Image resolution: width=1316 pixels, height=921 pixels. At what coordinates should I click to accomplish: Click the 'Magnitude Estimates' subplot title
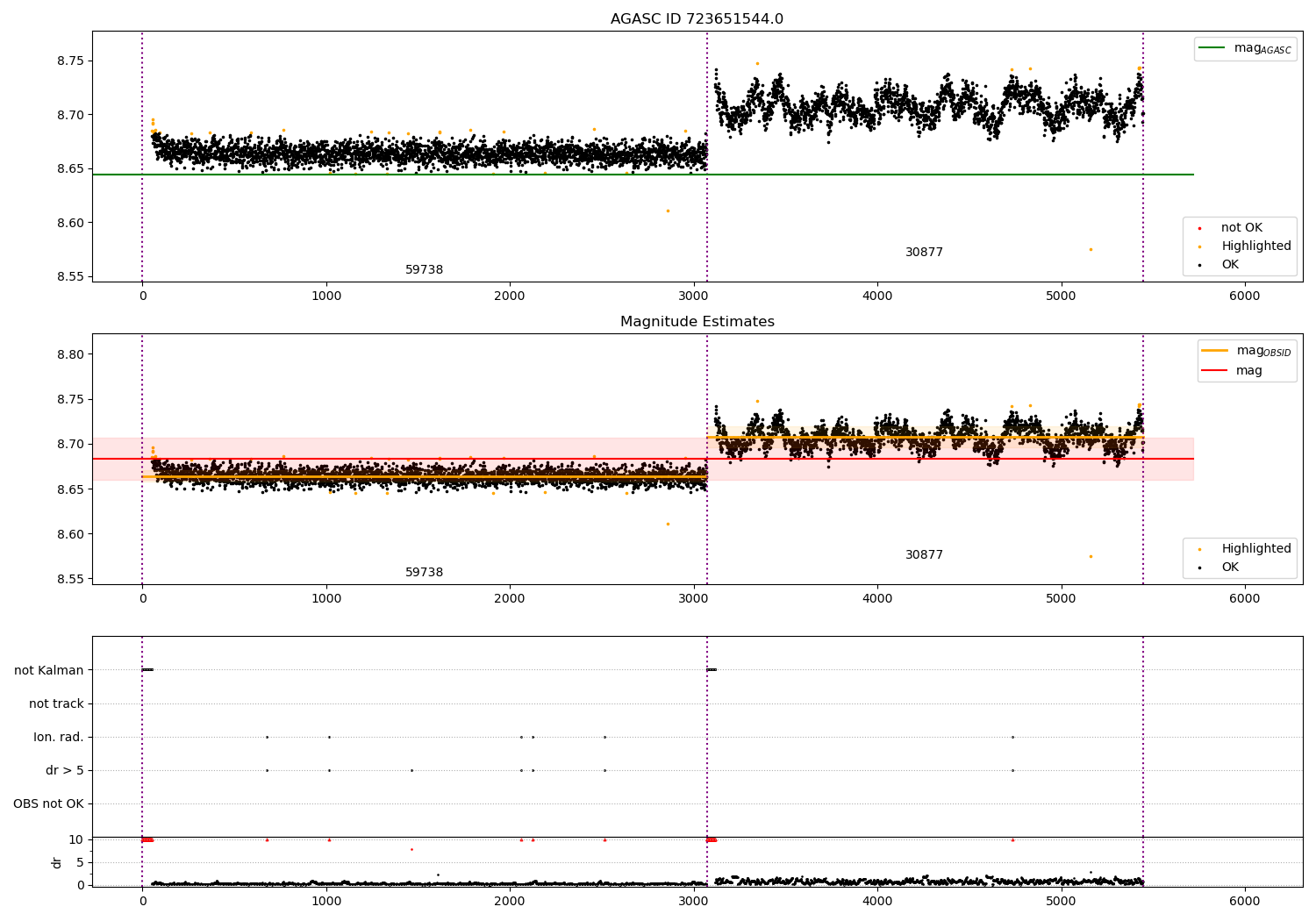697,322
